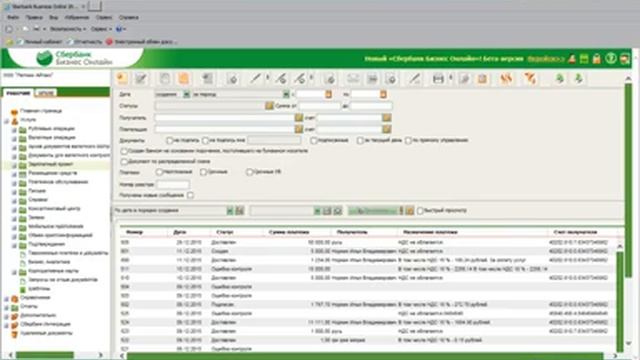Click the bell notifications icon in header

point(572,59)
